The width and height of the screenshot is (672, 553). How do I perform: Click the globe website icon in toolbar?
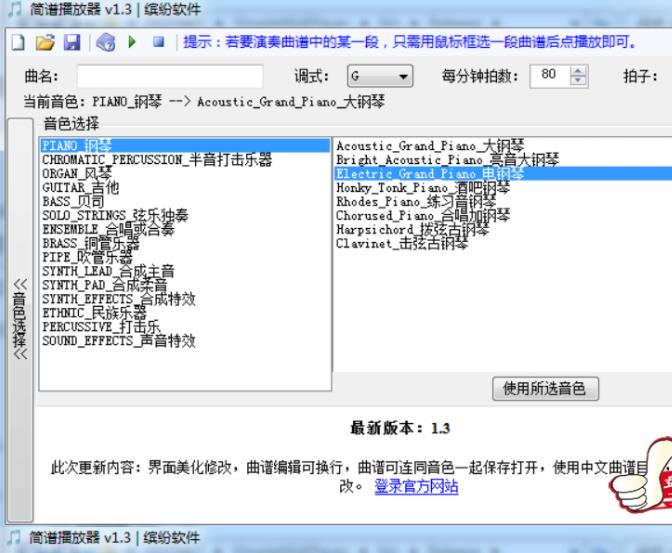pos(107,44)
